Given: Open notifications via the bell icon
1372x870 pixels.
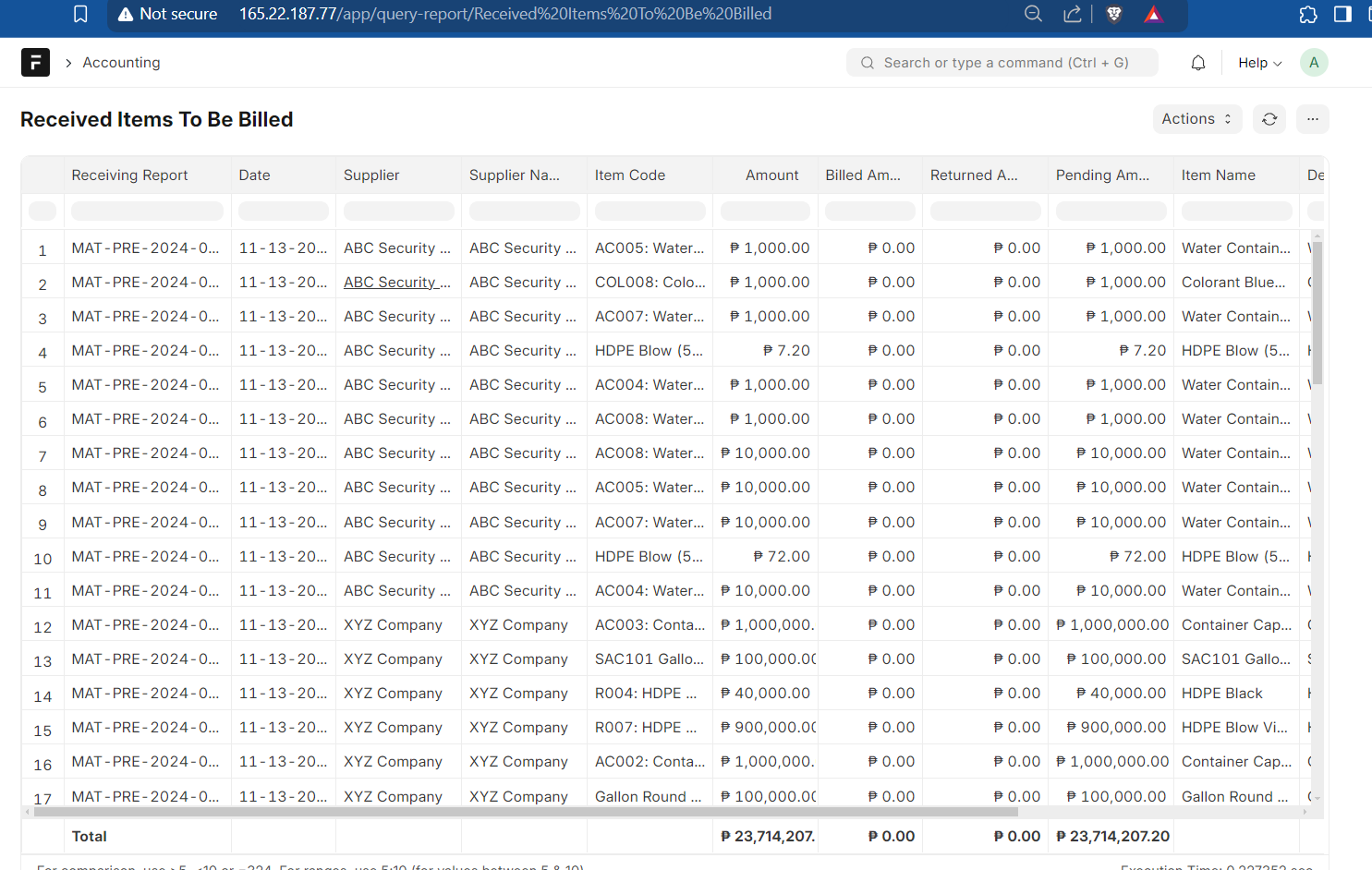Looking at the screenshot, I should click(1197, 62).
